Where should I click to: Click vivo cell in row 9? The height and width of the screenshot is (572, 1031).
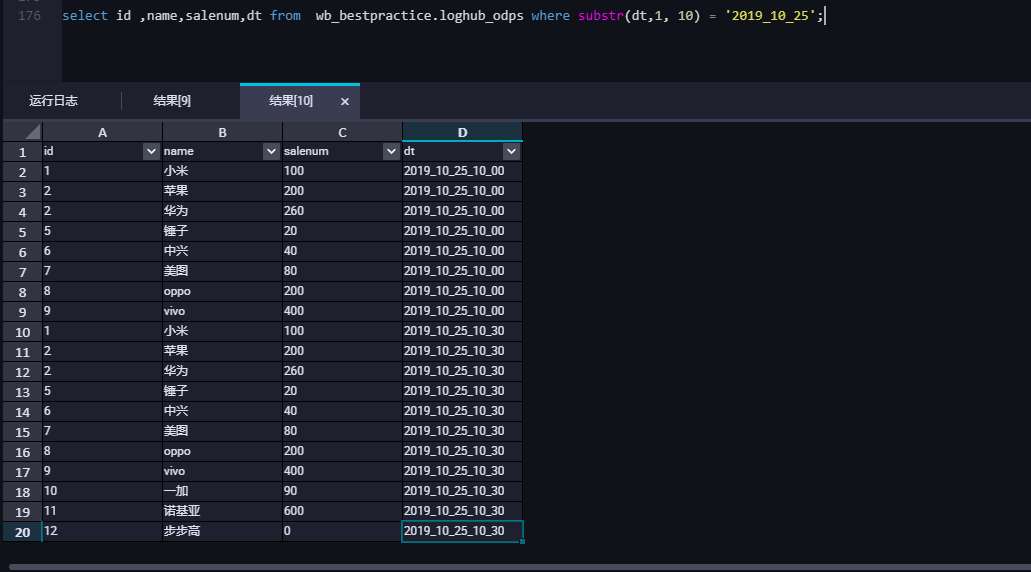pyautogui.click(x=222, y=311)
